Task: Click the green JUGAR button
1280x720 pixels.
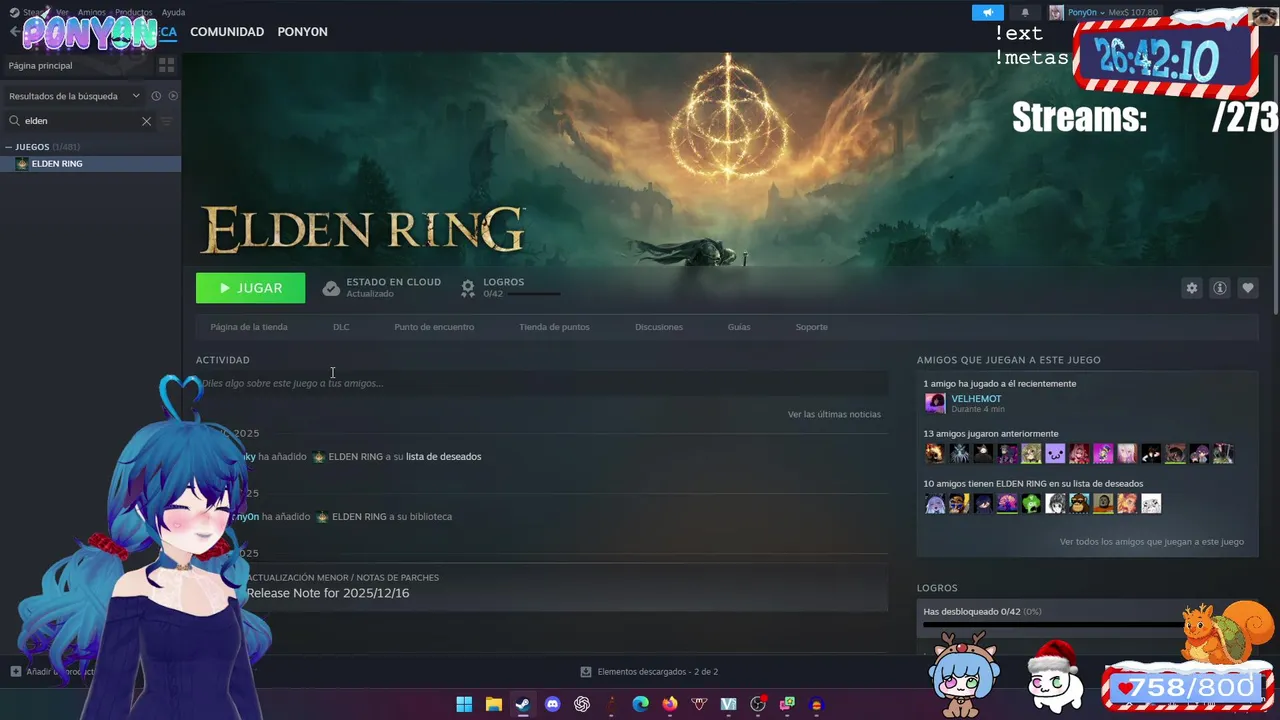Action: (x=251, y=288)
